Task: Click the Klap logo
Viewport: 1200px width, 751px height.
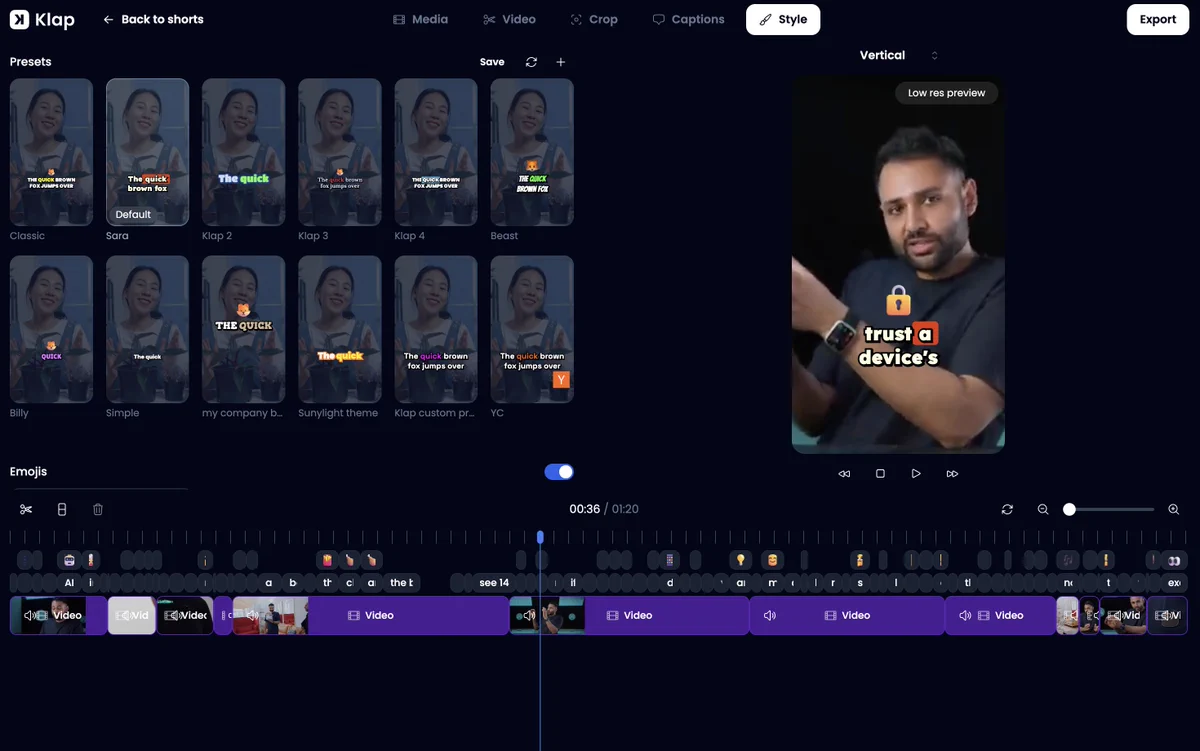Action: tap(42, 19)
